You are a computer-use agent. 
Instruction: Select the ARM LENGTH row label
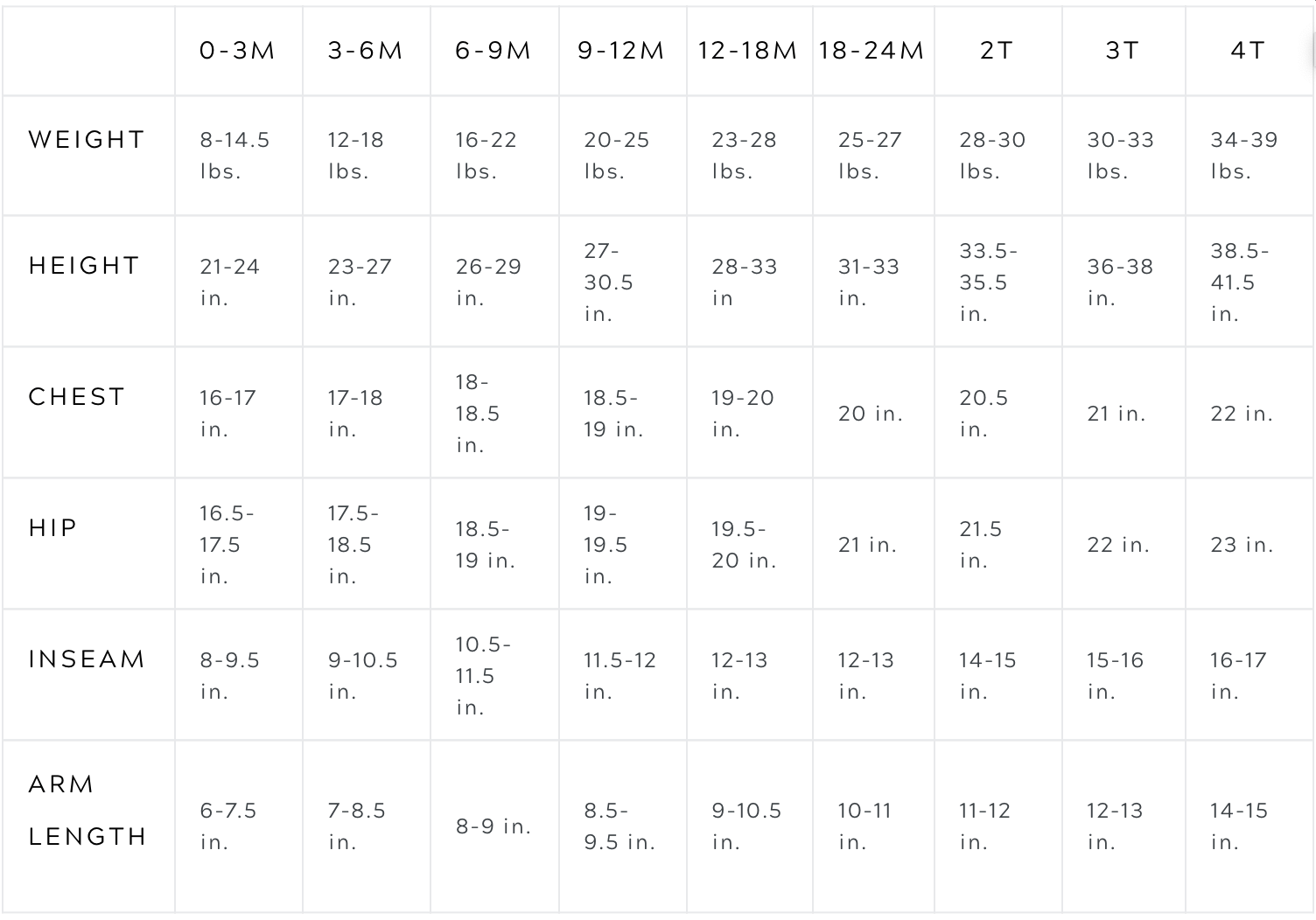87,811
